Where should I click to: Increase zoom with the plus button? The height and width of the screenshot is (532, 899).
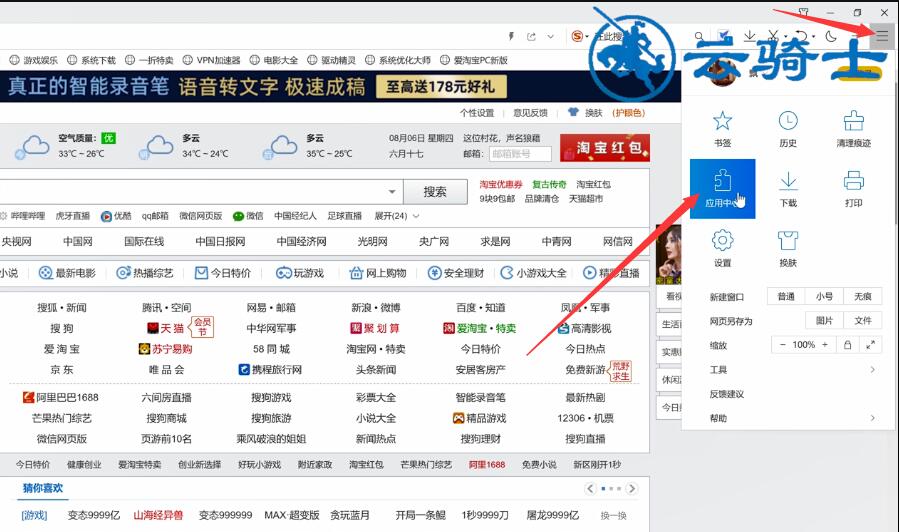coord(824,345)
